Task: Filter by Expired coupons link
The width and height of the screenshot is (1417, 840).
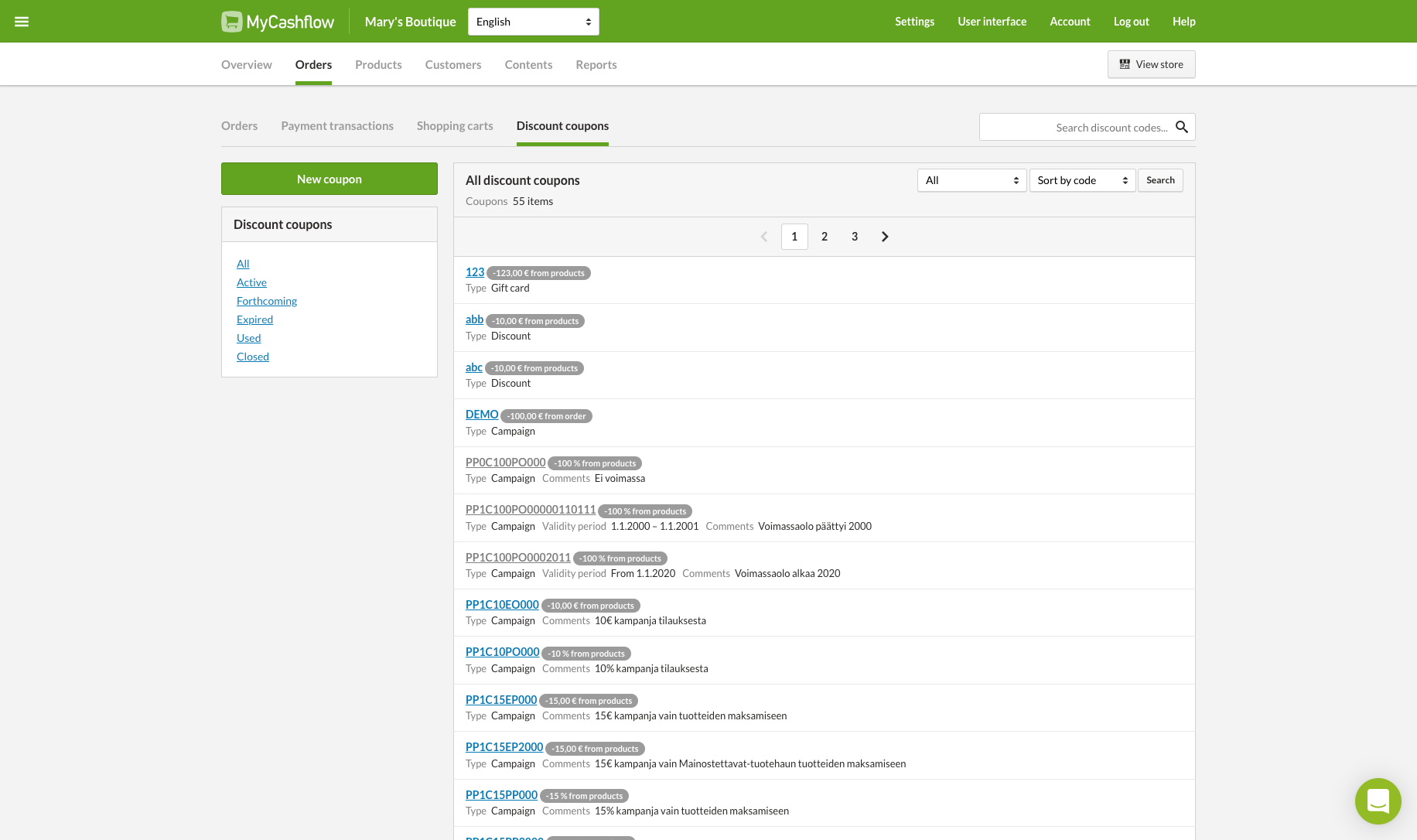Action: (254, 319)
